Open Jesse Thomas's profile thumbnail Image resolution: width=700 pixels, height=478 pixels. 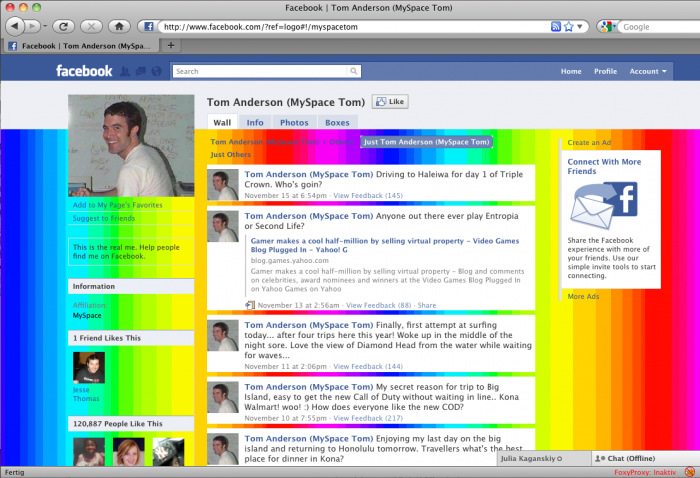(x=89, y=367)
